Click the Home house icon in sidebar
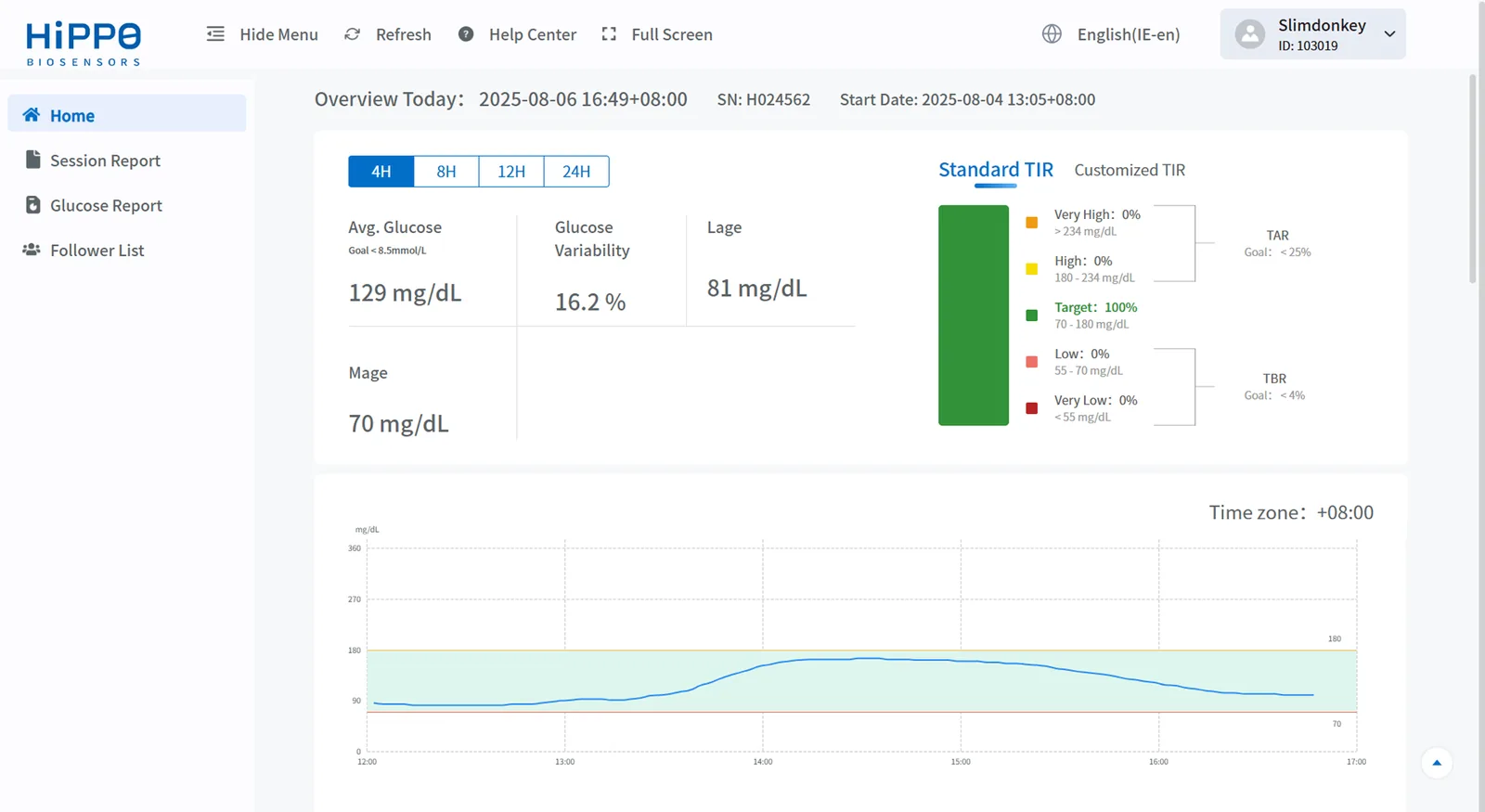 32,115
